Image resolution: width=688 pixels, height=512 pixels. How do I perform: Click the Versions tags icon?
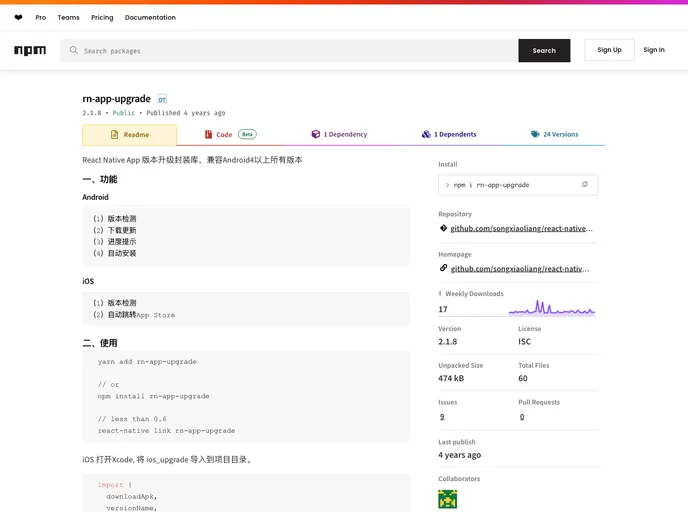535,134
